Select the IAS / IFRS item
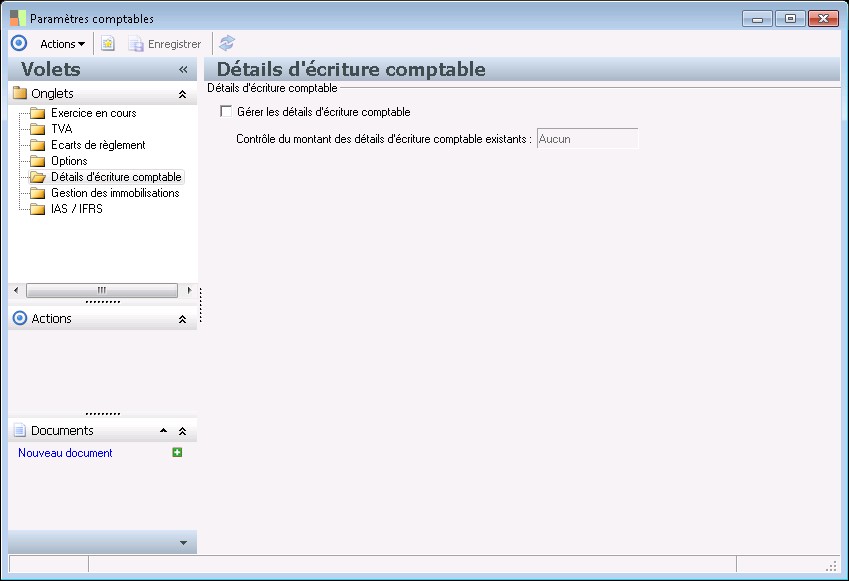The height and width of the screenshot is (581, 849). [76, 209]
